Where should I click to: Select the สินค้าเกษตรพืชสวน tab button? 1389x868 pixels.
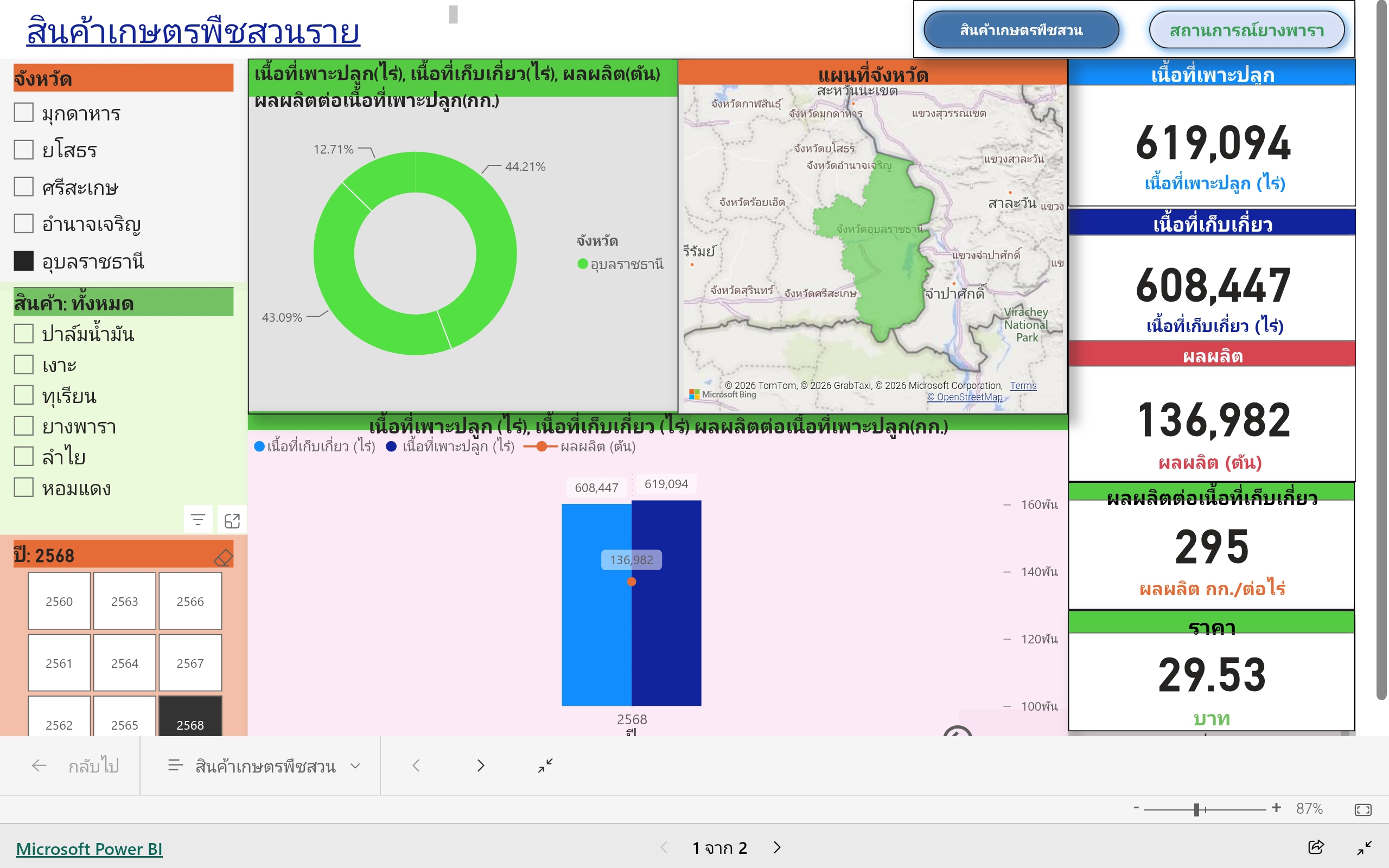[1021, 30]
